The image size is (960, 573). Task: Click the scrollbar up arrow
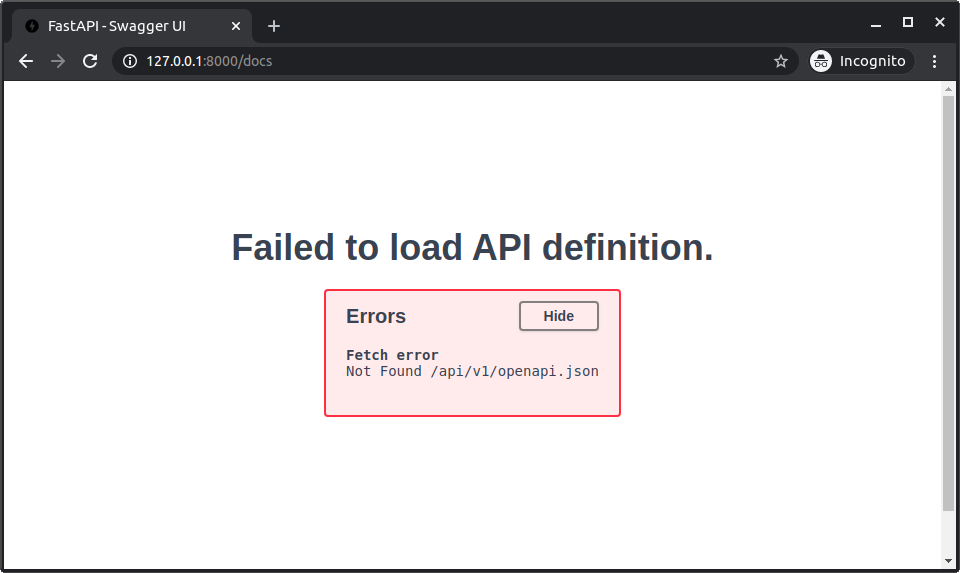pos(948,90)
